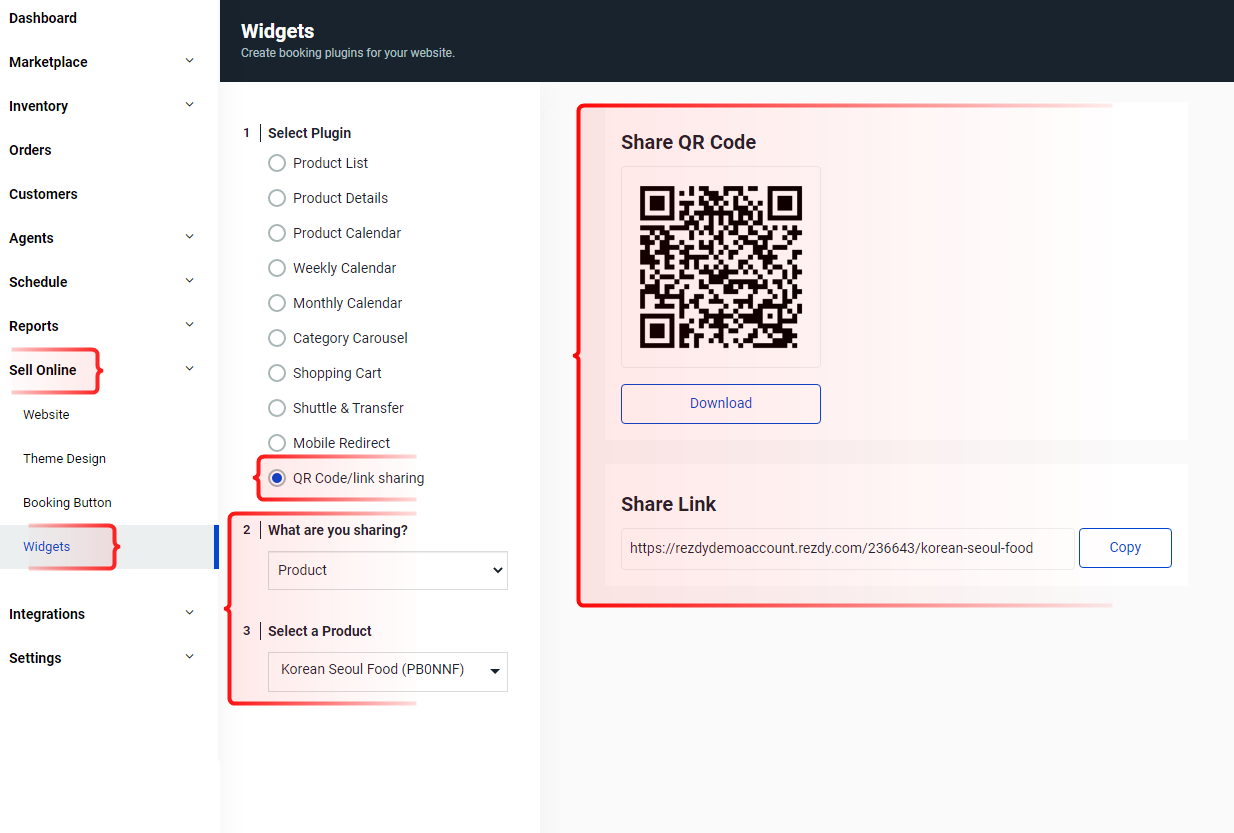The height and width of the screenshot is (833, 1234).
Task: Expand the Inventory sidebar chevron
Action: [x=190, y=105]
